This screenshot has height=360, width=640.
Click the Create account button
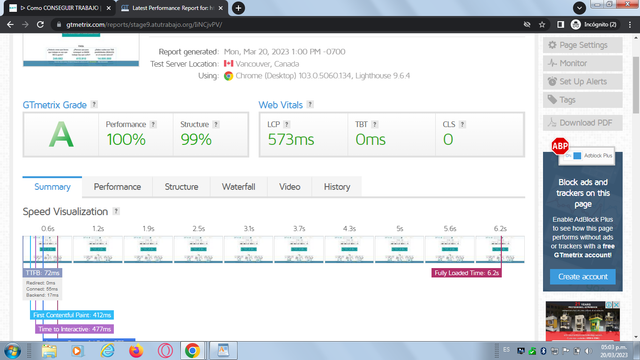tap(582, 277)
